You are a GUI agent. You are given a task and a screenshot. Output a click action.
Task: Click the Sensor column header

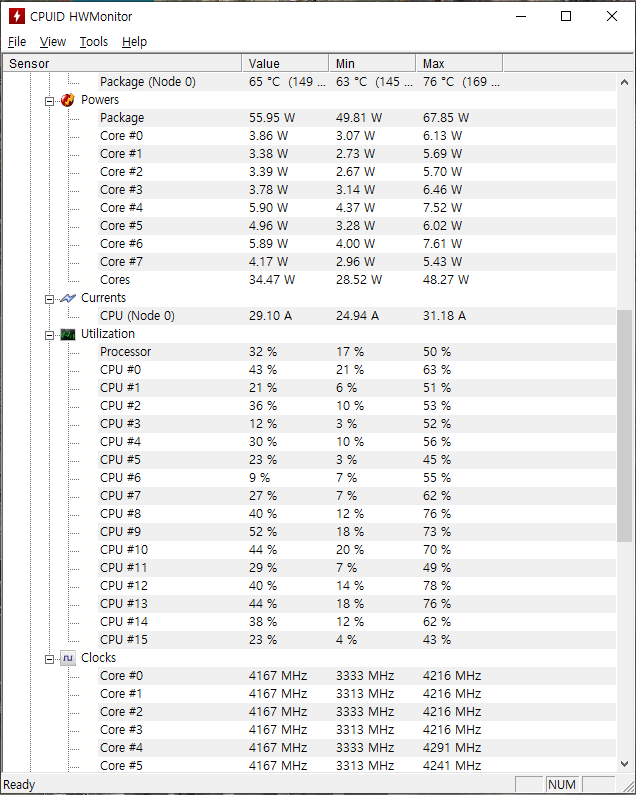point(122,63)
